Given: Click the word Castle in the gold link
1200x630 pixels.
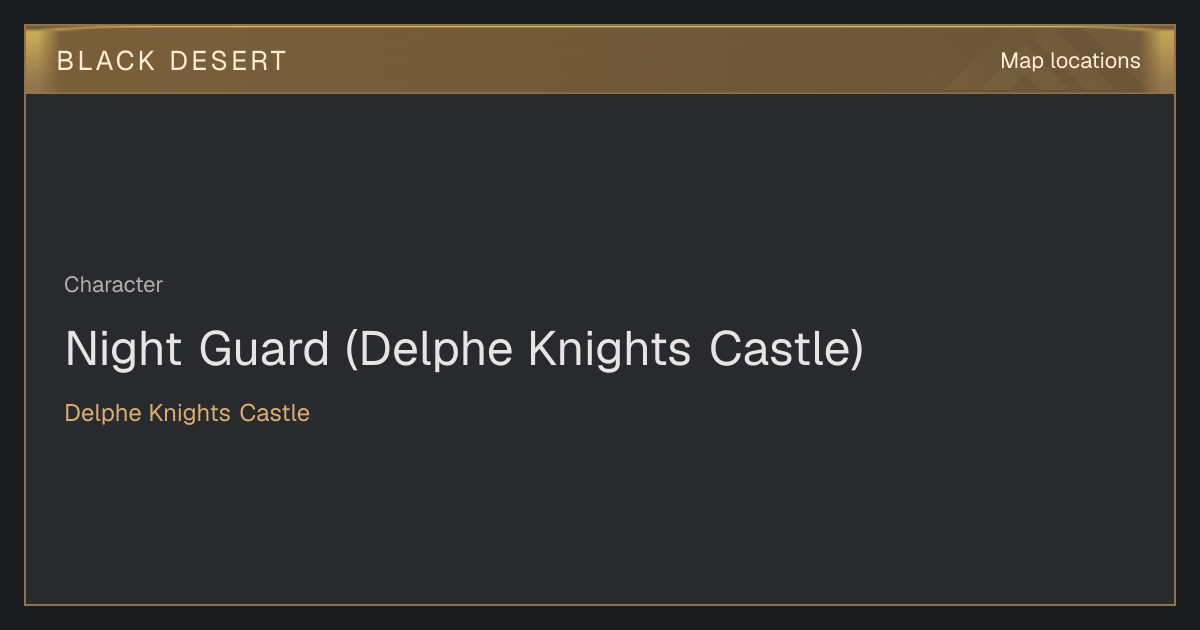Looking at the screenshot, I should pyautogui.click(x=274, y=413).
